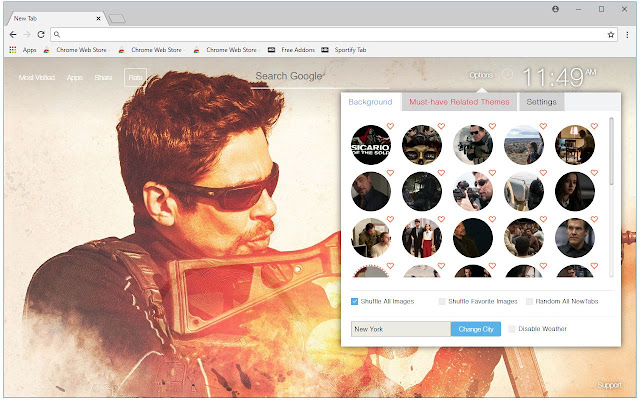Click the Options menu label
The width and height of the screenshot is (640, 400).
(481, 75)
